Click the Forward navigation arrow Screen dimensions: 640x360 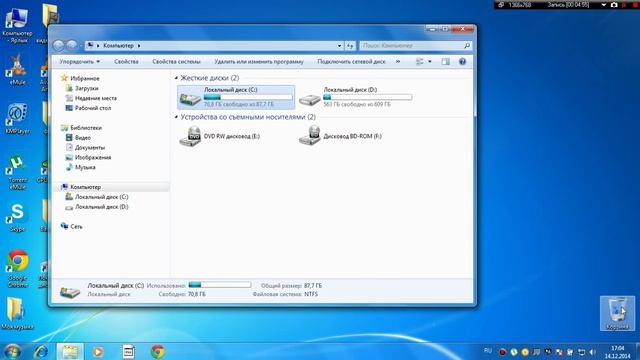(72, 45)
